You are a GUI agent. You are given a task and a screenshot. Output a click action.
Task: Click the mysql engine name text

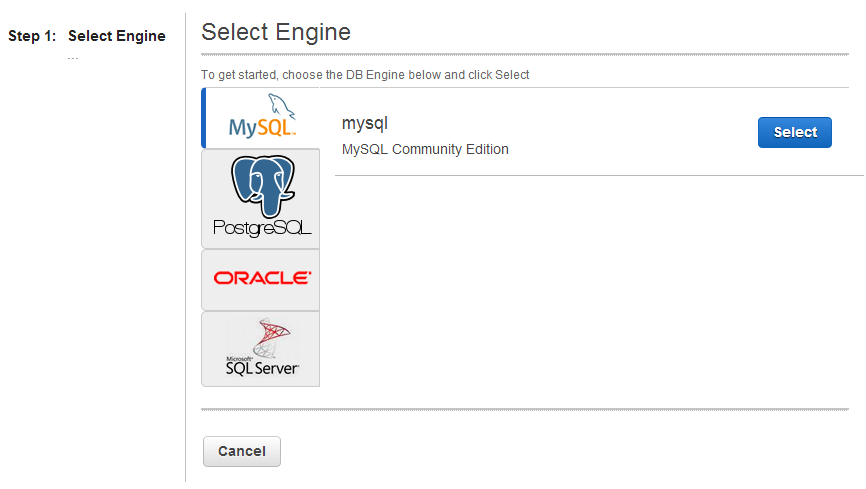coord(365,123)
